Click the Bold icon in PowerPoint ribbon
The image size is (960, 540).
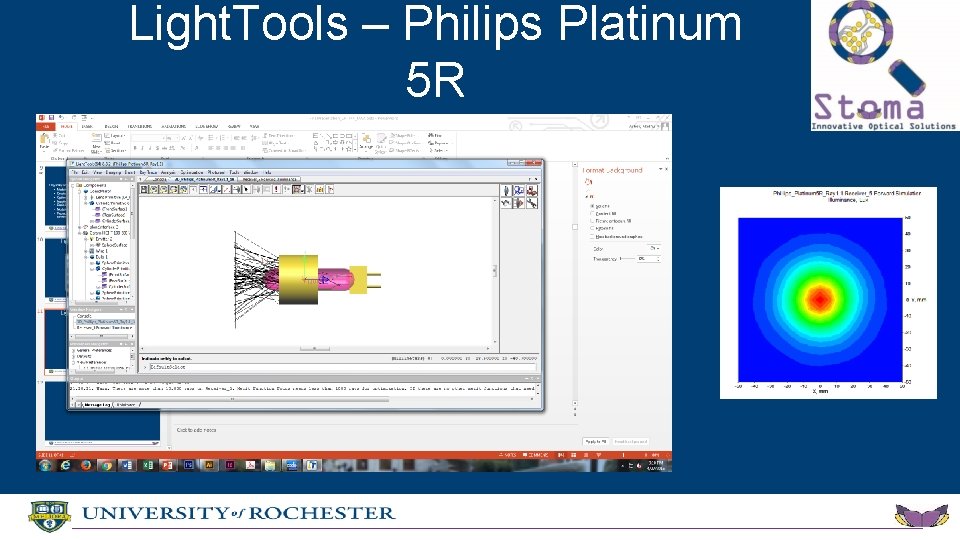[135, 148]
